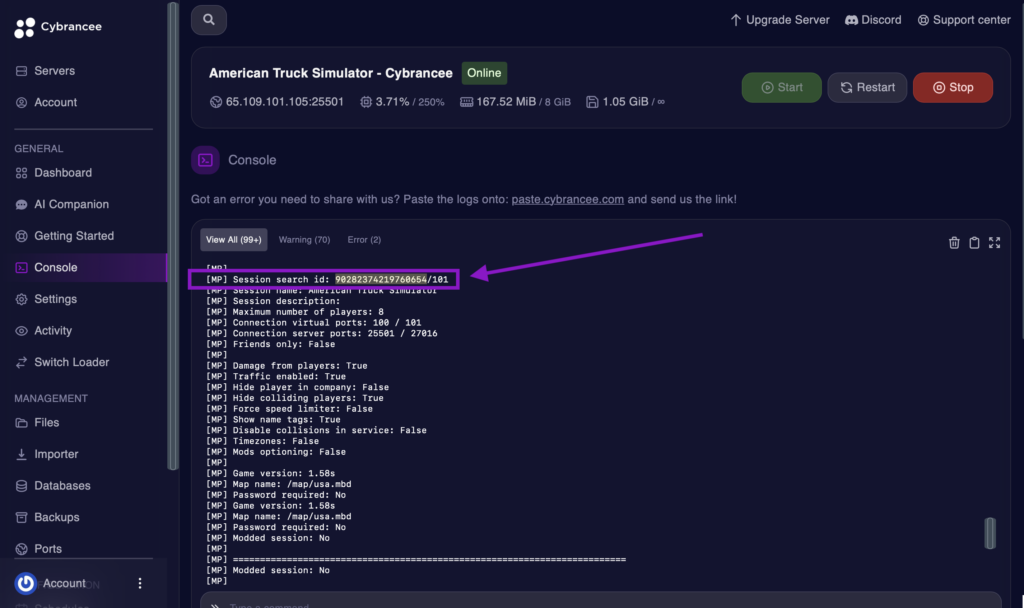Screen dimensions: 1024x608
Task: Open the Discord link
Action: click(x=873, y=20)
